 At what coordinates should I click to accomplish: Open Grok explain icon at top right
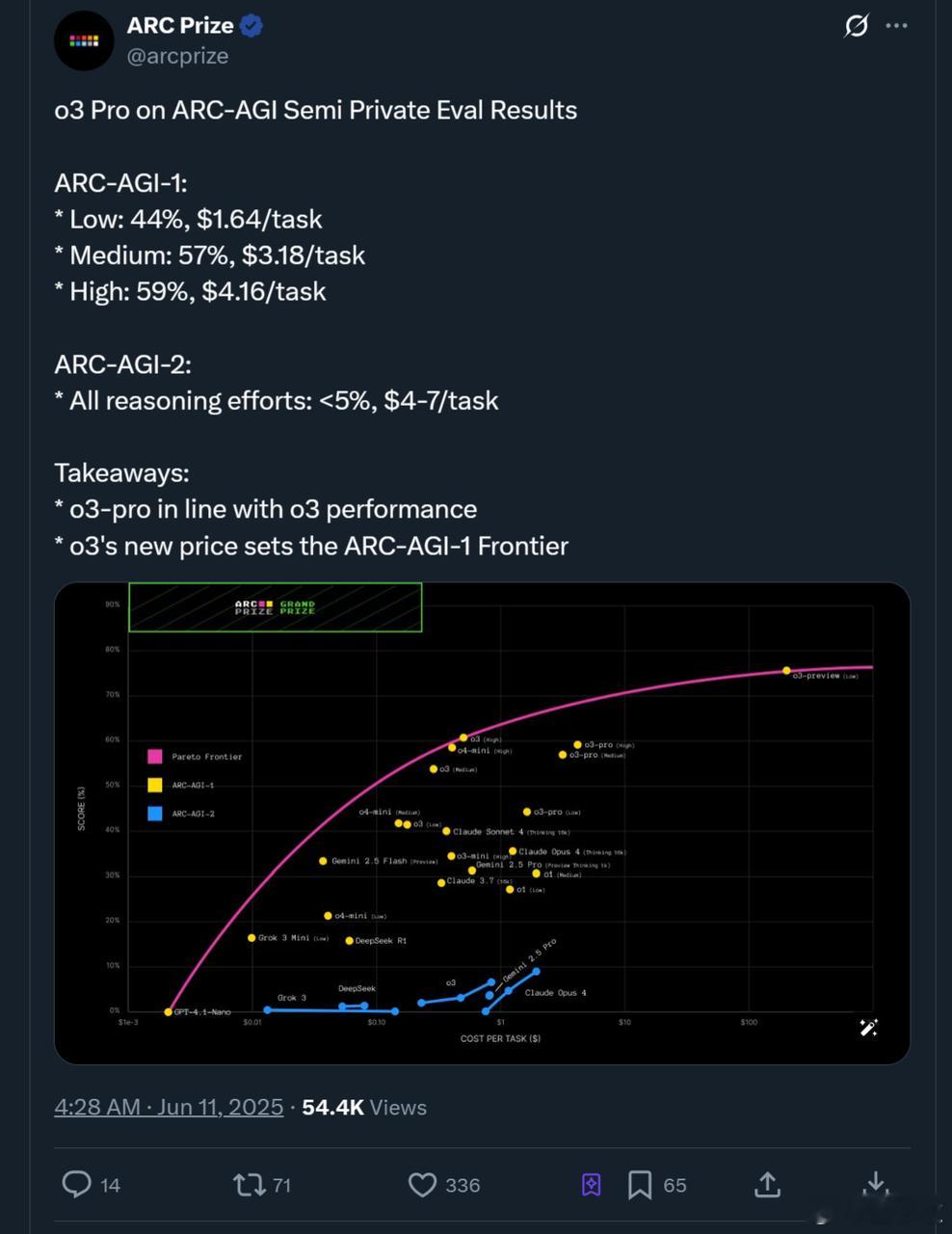pyautogui.click(x=856, y=26)
